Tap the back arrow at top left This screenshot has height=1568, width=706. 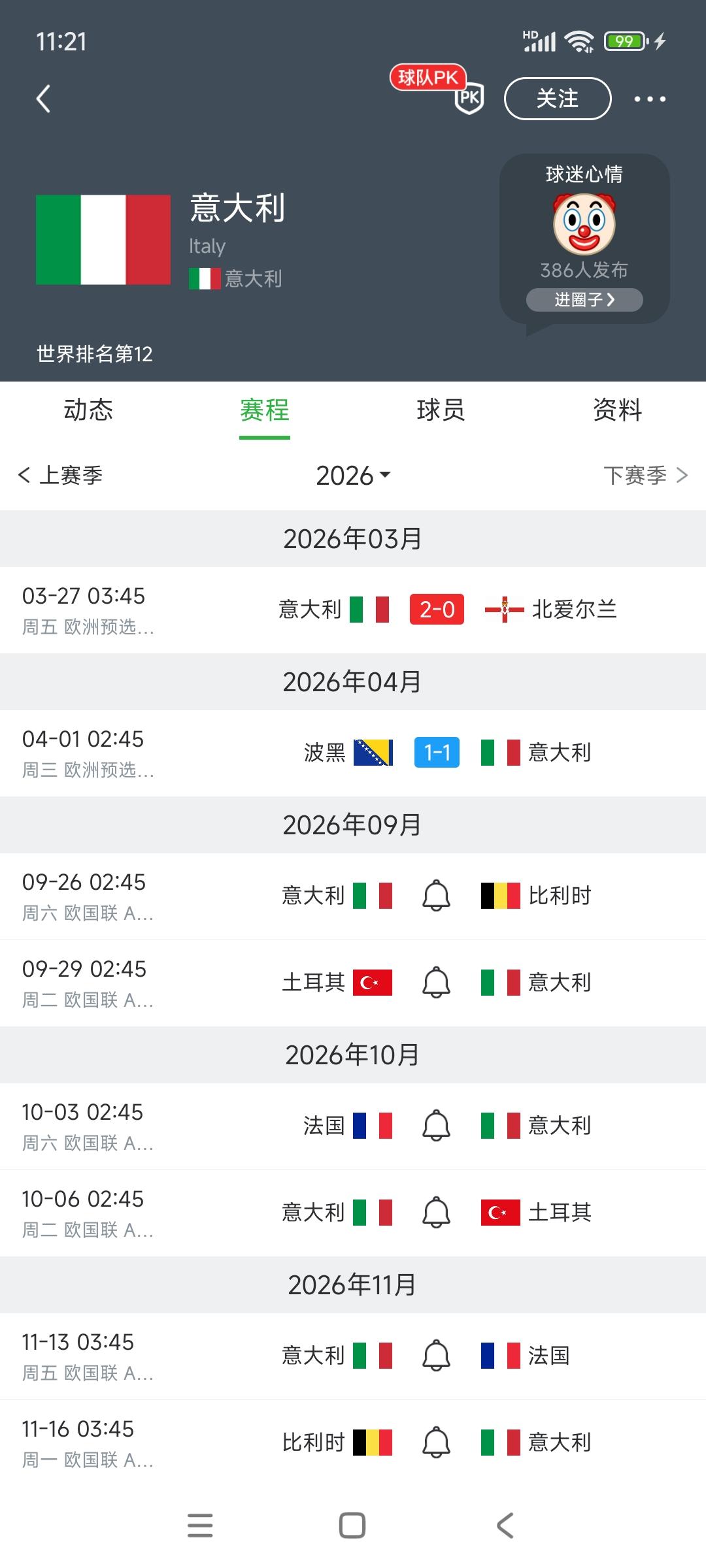click(43, 99)
